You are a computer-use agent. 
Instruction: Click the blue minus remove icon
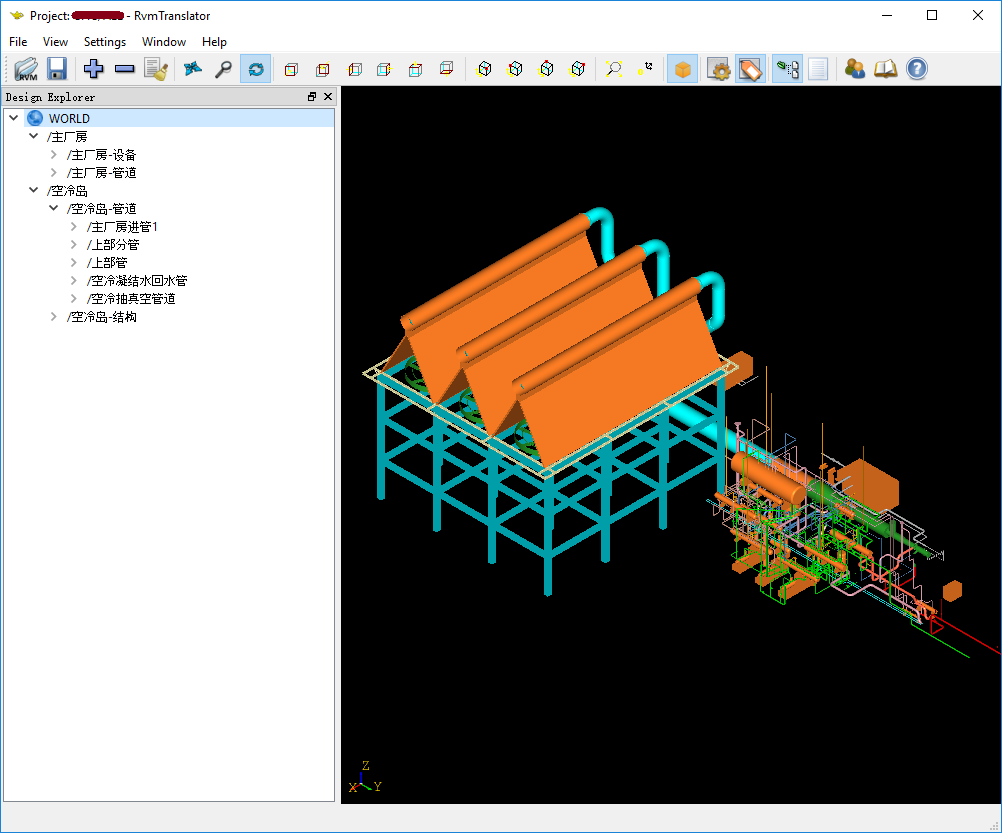pyautogui.click(x=125, y=69)
